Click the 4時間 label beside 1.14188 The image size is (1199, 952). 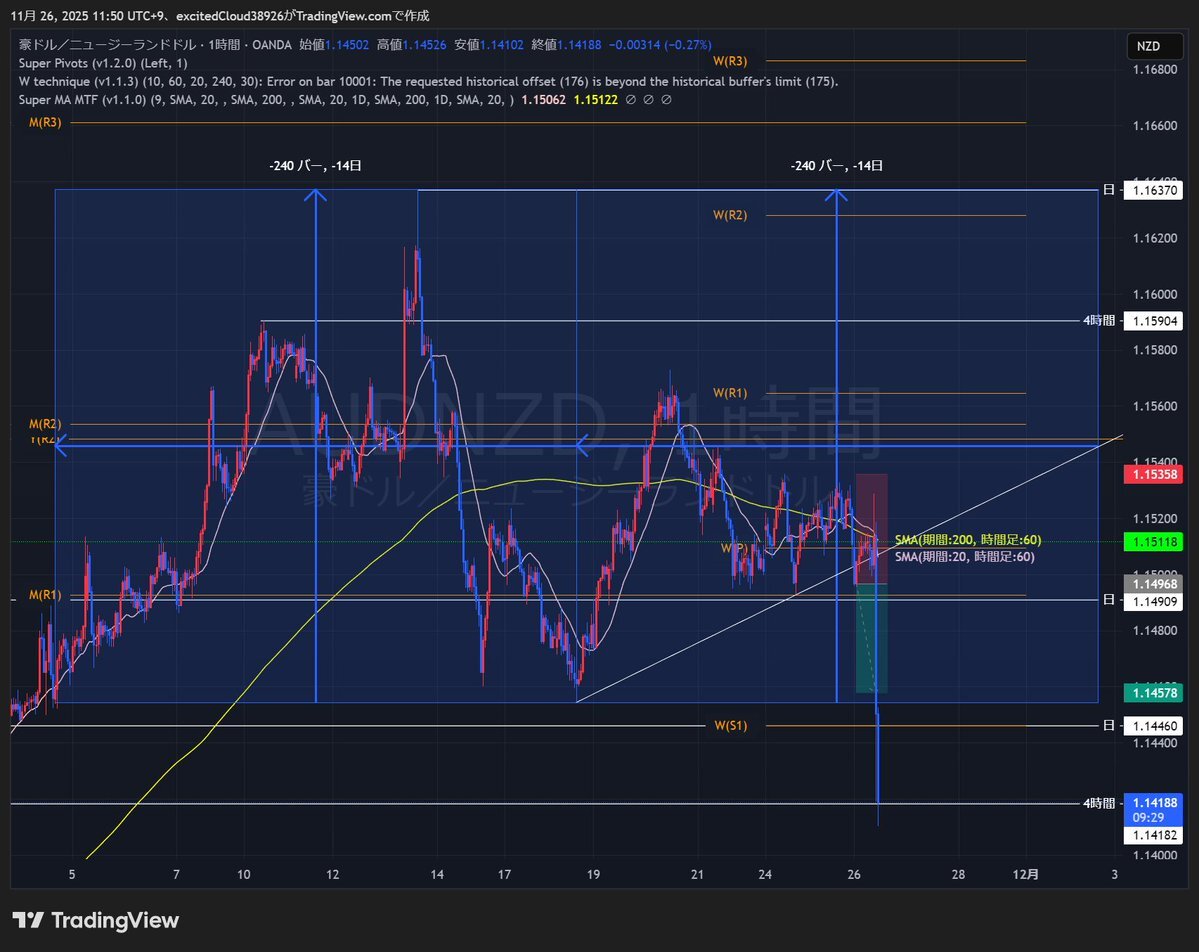[x=1099, y=803]
